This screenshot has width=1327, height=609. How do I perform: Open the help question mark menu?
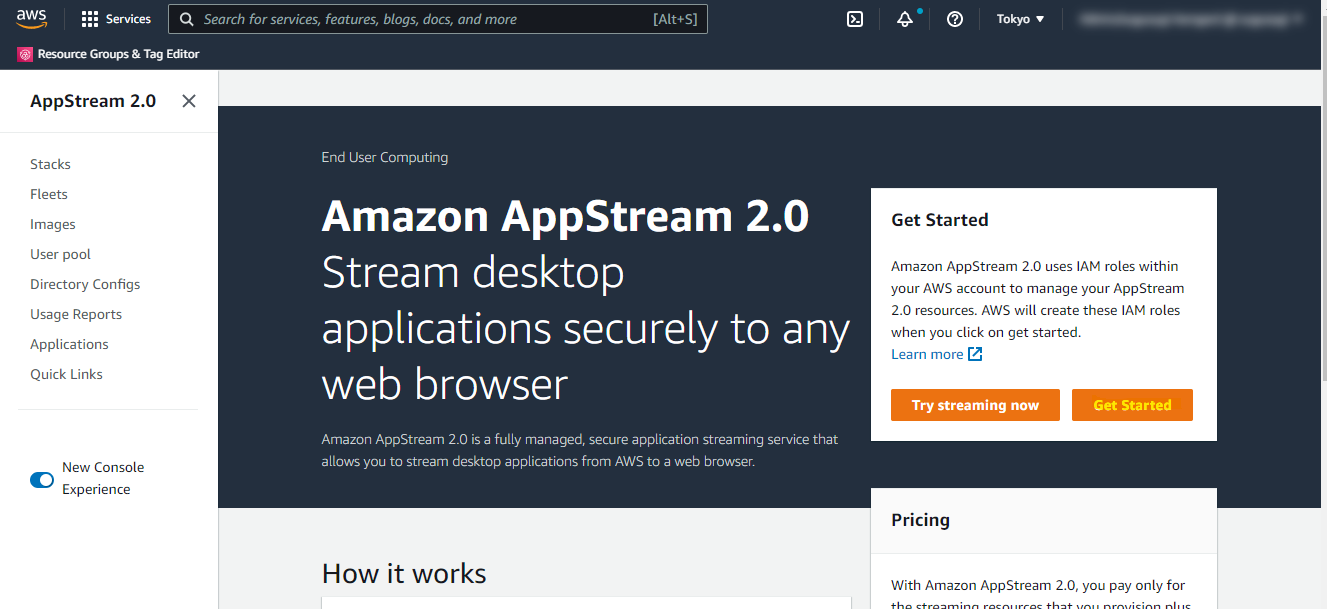tap(954, 19)
